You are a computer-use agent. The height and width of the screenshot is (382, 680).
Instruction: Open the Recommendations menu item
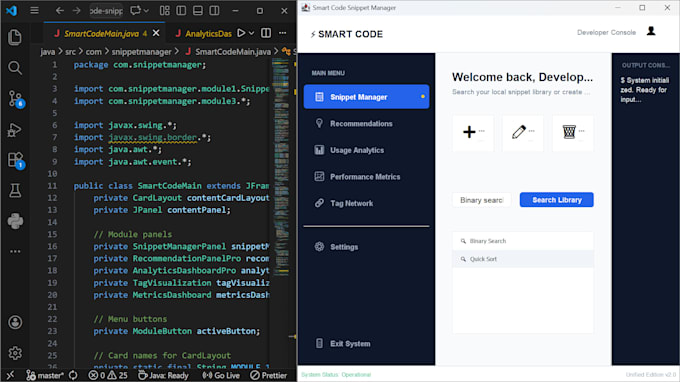click(366, 124)
